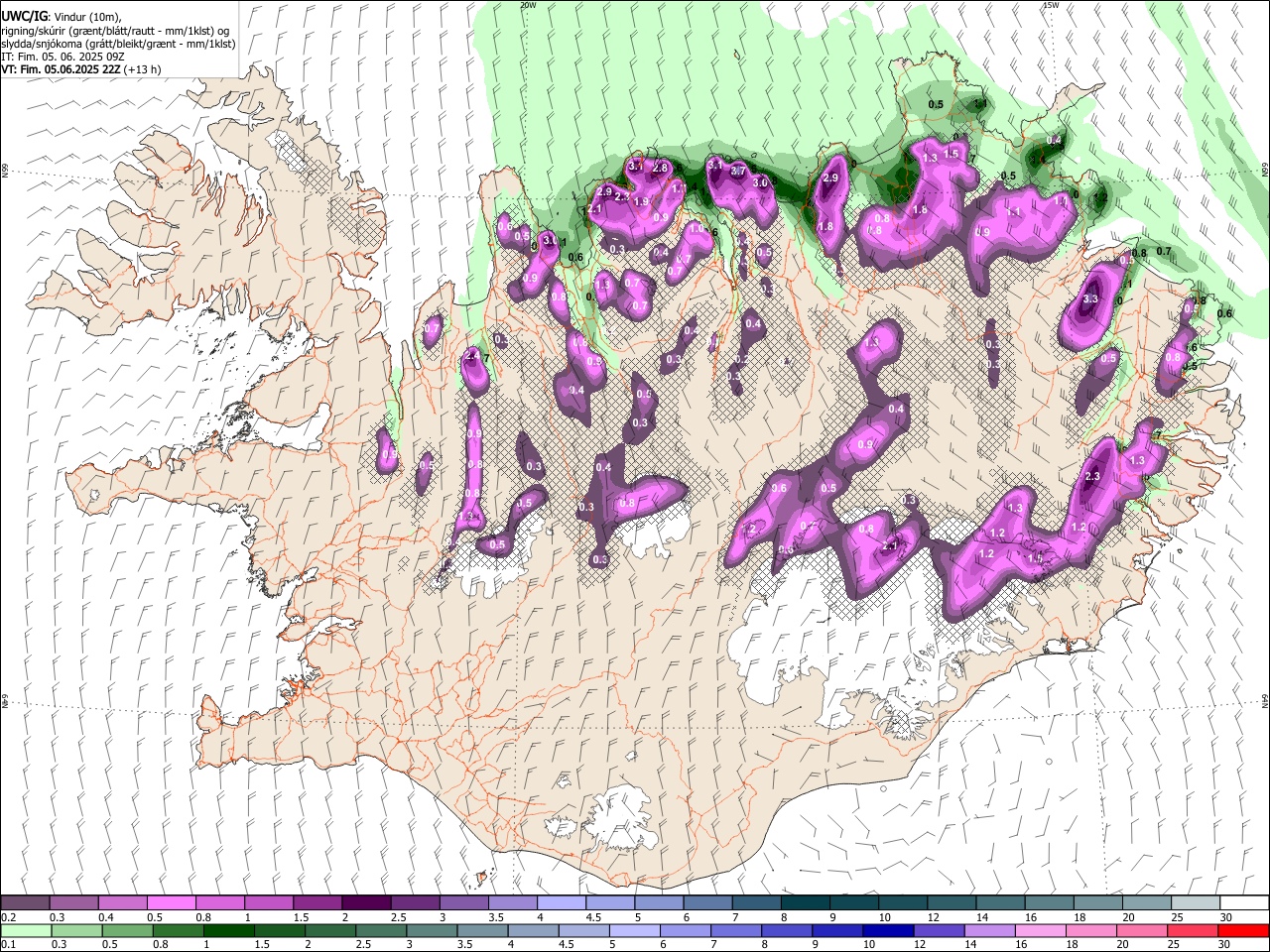Click the '0.2' label on the snow scale
This screenshot has height=952, width=1270.
tap(7, 917)
